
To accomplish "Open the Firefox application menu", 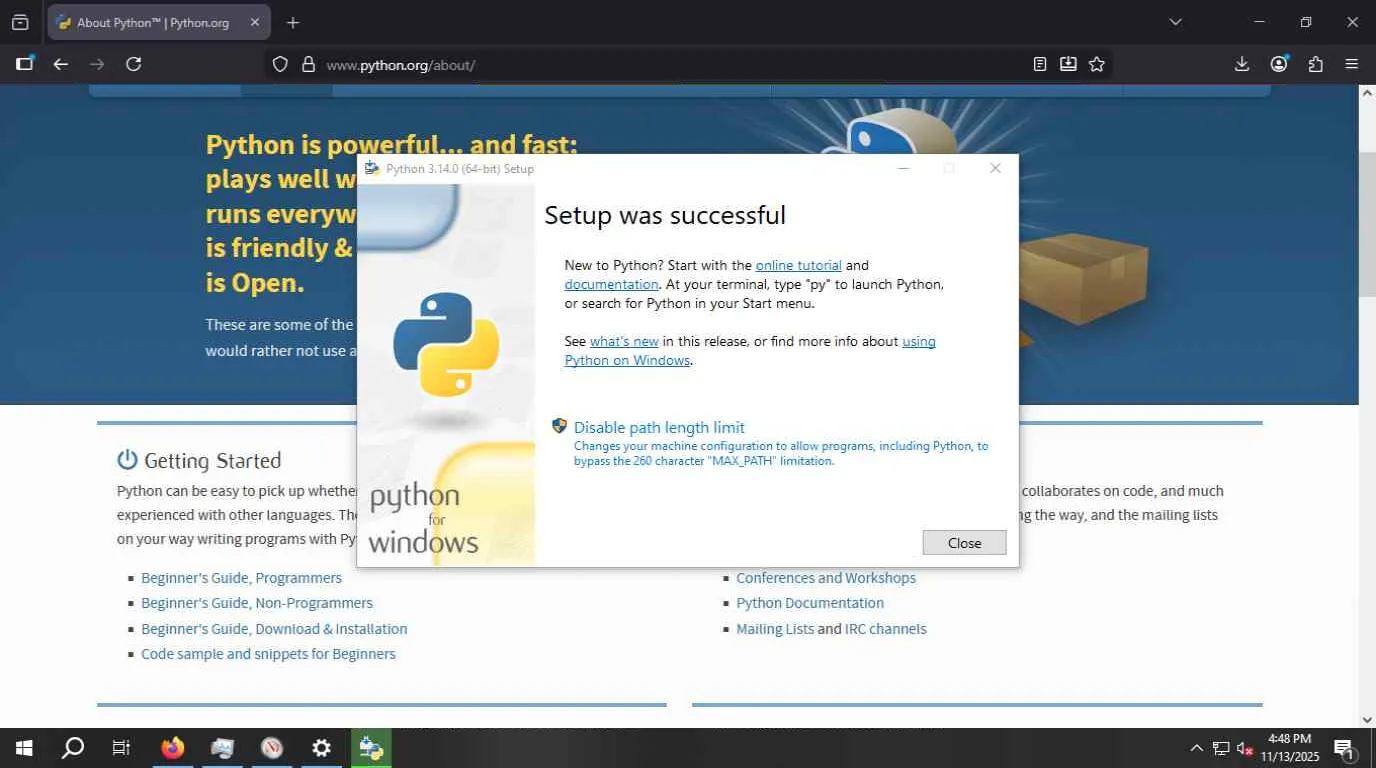I will [1352, 64].
